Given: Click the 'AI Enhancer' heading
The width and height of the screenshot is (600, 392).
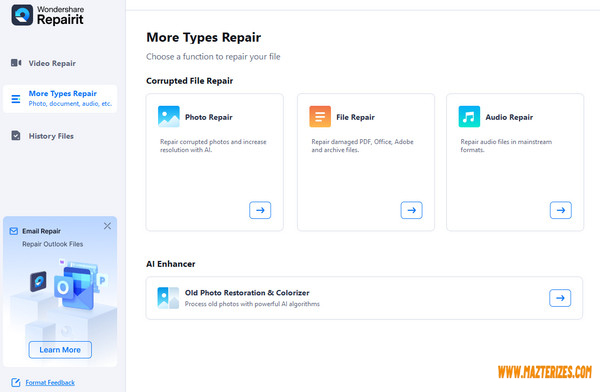Looking at the screenshot, I should pyautogui.click(x=171, y=264).
